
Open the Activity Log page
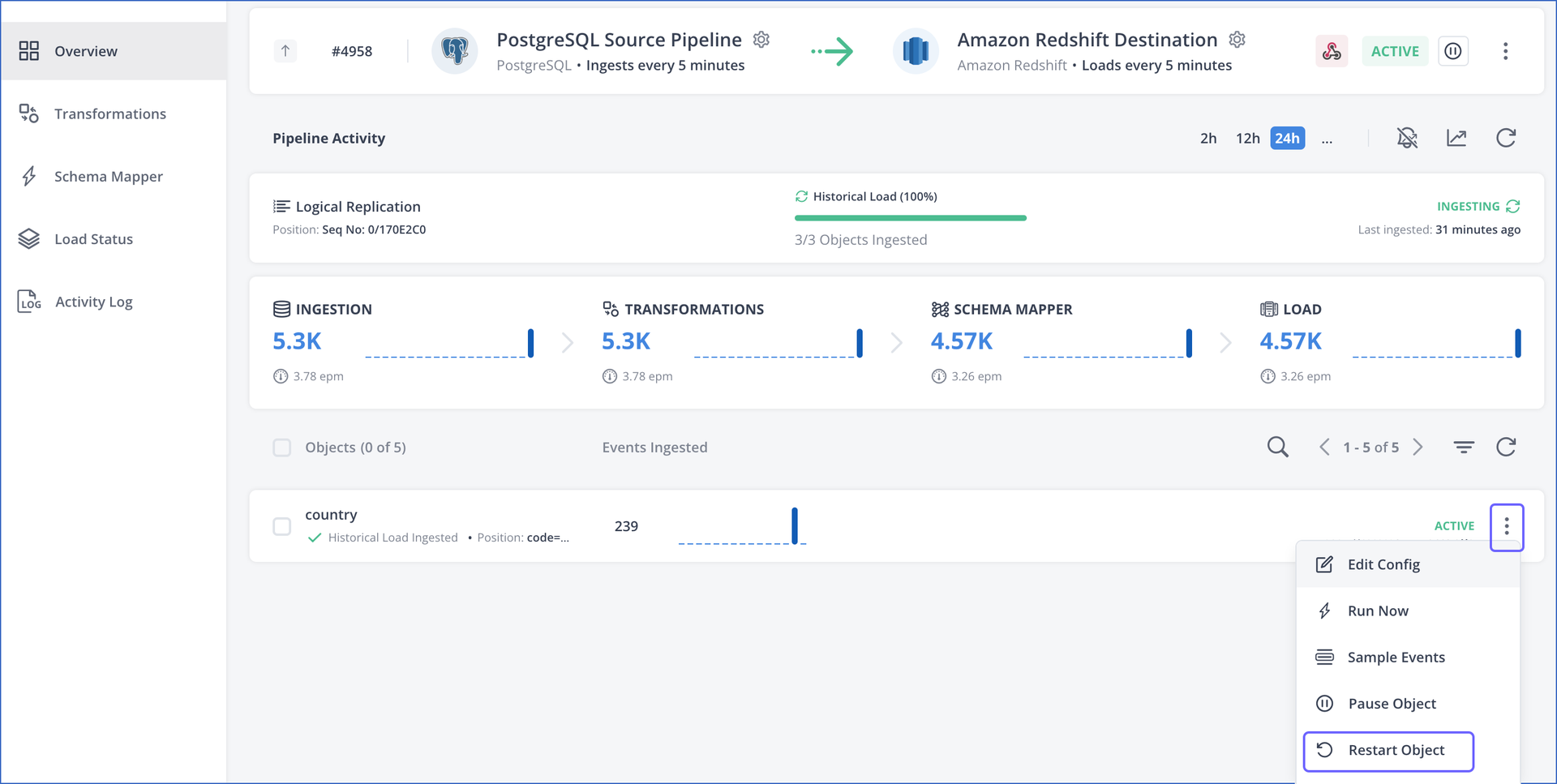pos(114,302)
